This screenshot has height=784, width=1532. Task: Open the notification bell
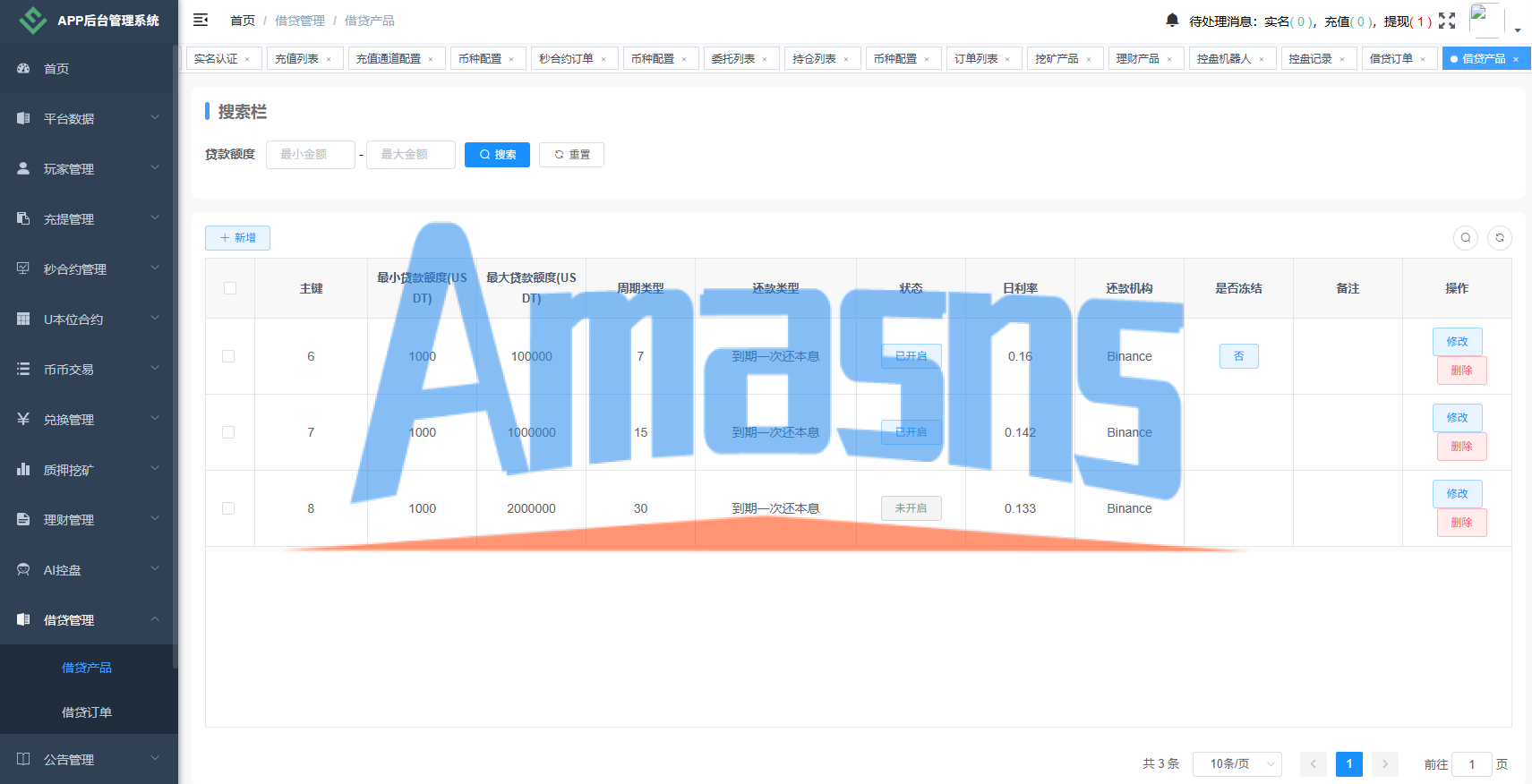point(1172,20)
